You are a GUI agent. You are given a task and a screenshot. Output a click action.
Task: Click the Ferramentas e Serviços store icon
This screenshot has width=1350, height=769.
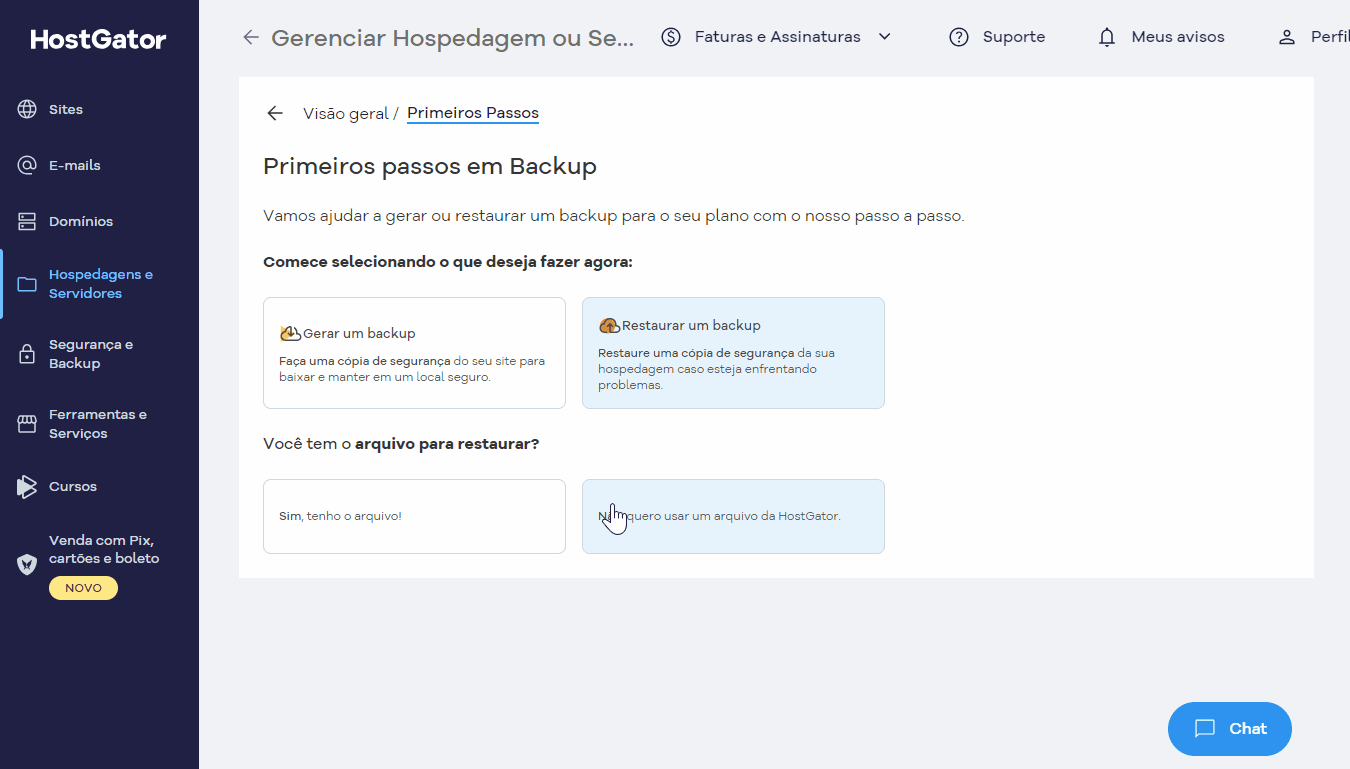coord(27,424)
